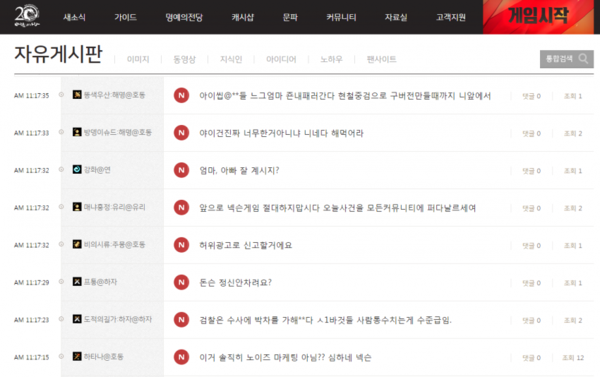
Task: Switch to the 노하우 board tab
Action: 331,59
